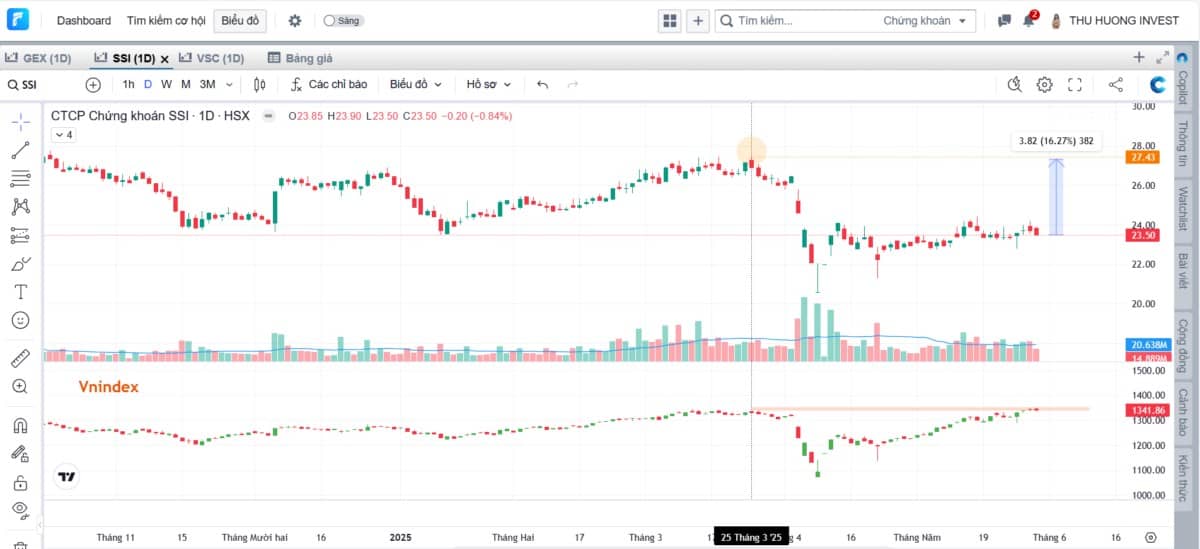Toggle magnet mode for drawings
This screenshot has width=1200, height=549.
pyautogui.click(x=20, y=424)
